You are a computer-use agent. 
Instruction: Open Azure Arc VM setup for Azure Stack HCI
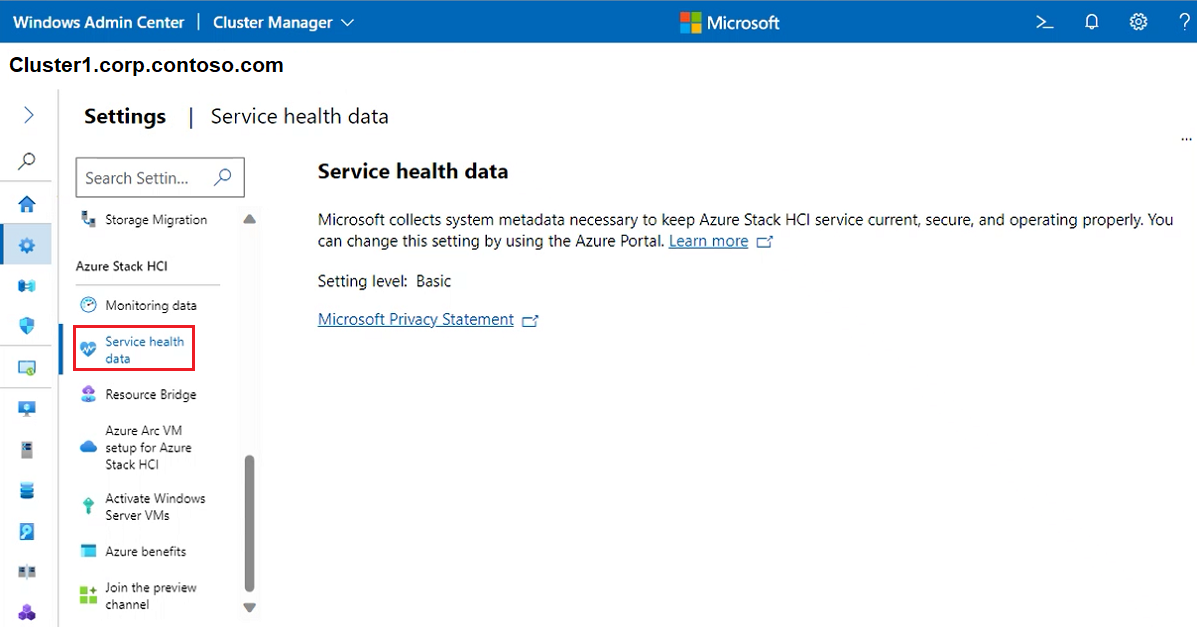click(136, 448)
